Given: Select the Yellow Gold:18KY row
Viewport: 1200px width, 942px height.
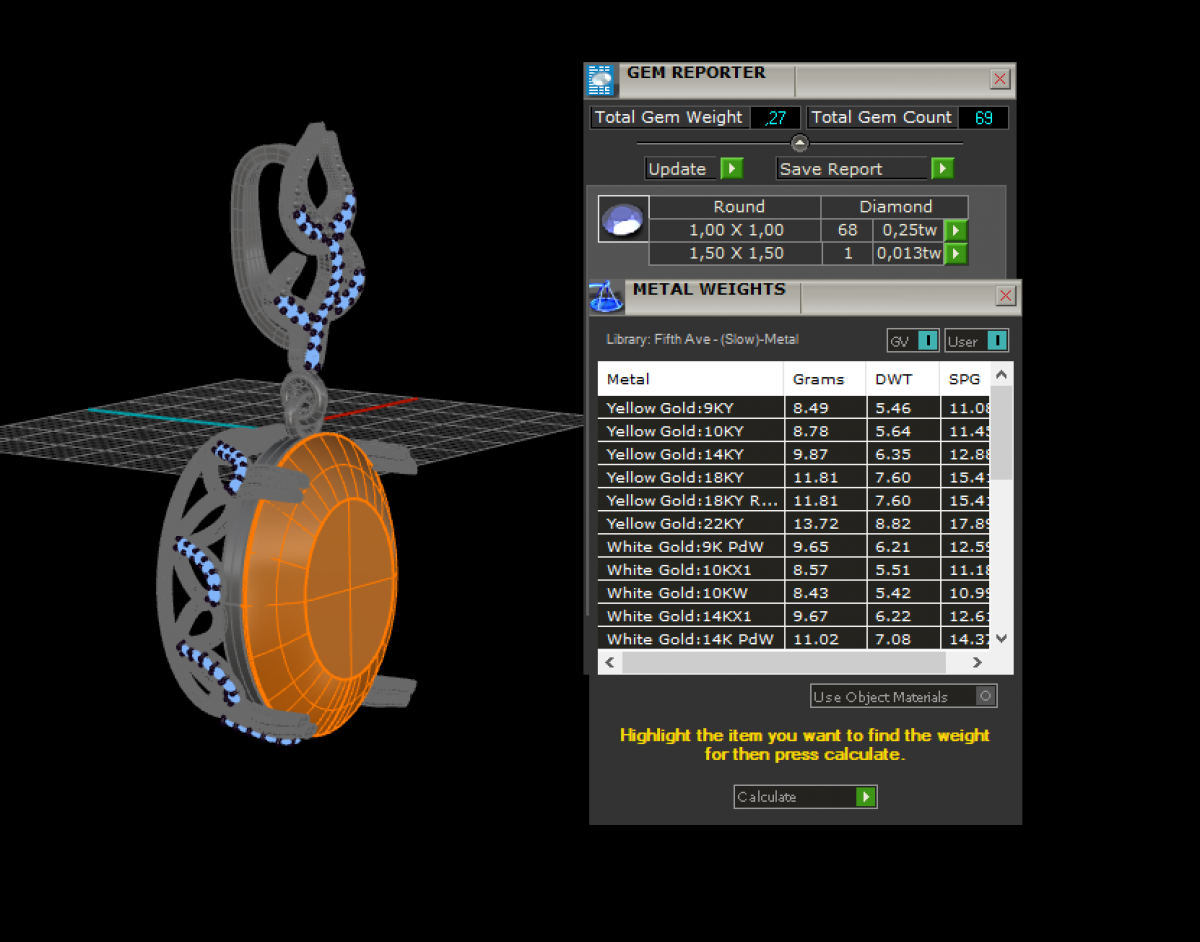Looking at the screenshot, I should click(795, 477).
